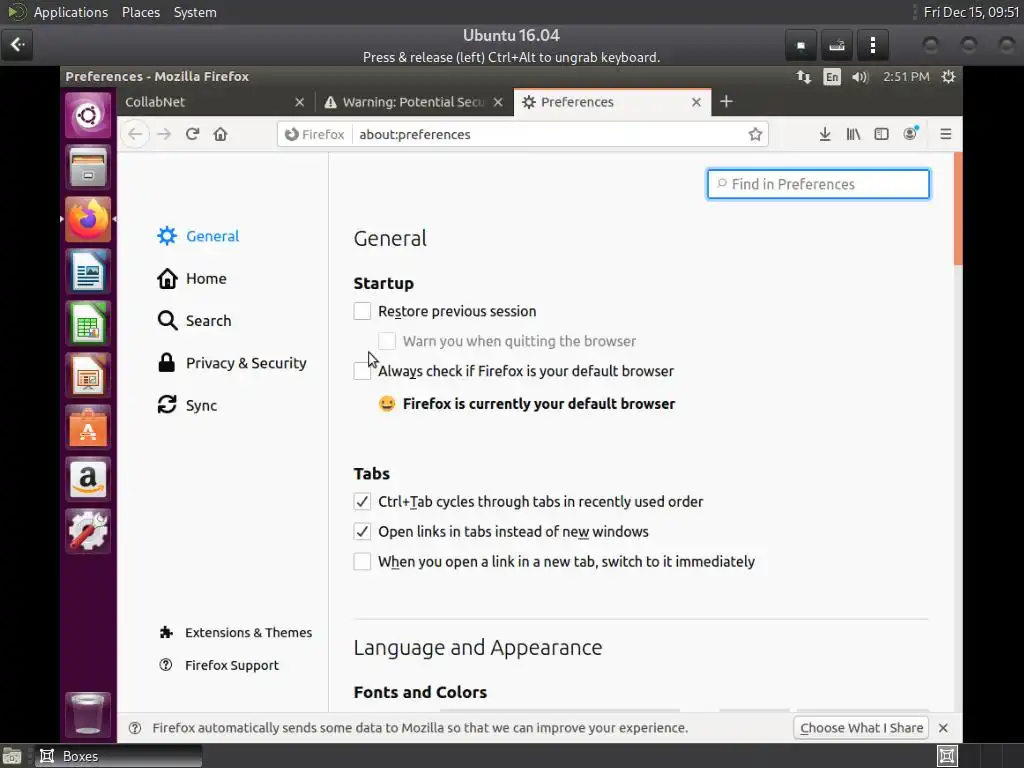Click the Firefox back arrow button
This screenshot has width=1024, height=768.
[135, 135]
